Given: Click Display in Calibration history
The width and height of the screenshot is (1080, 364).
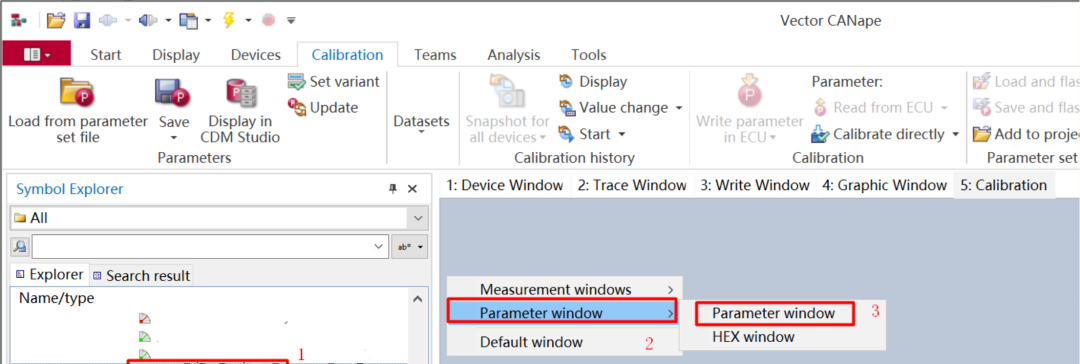Looking at the screenshot, I should tap(592, 81).
